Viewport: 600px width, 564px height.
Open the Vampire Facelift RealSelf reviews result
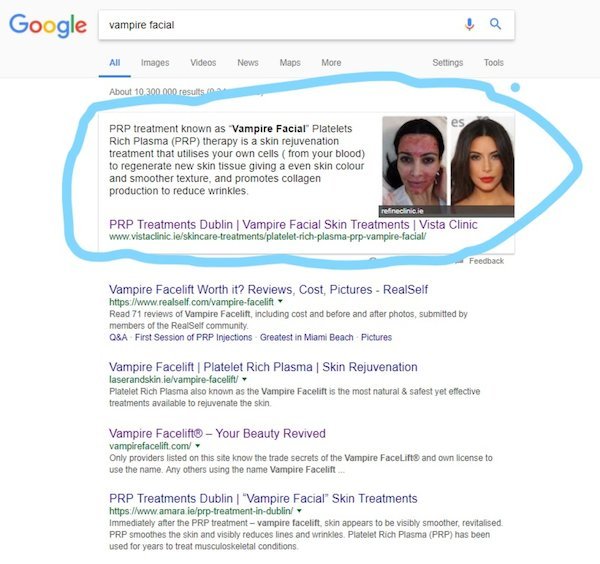click(268, 290)
